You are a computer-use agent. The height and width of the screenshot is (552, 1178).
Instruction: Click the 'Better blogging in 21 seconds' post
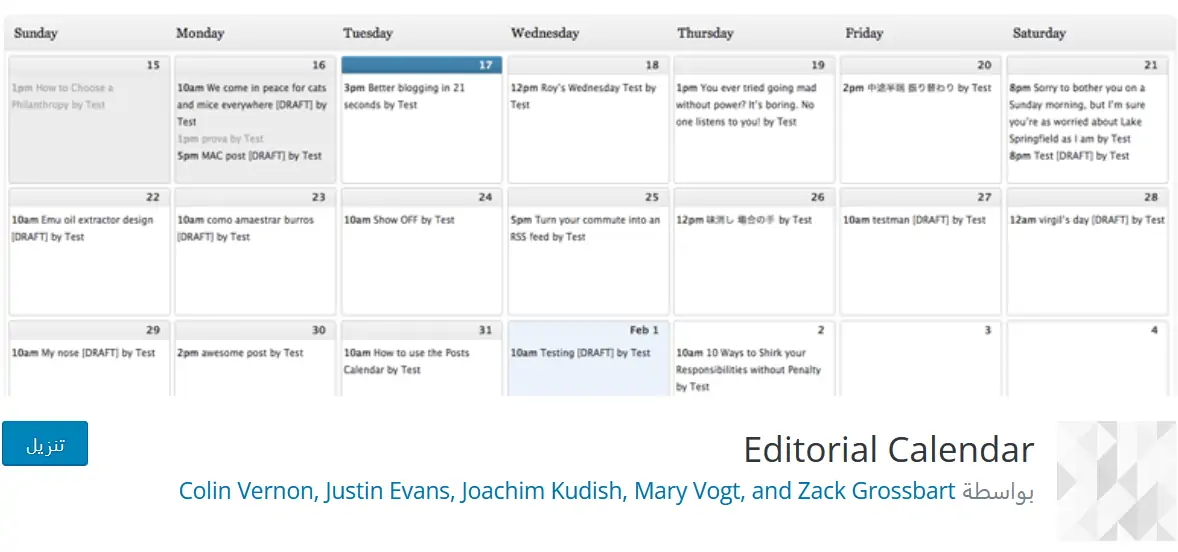tap(404, 96)
